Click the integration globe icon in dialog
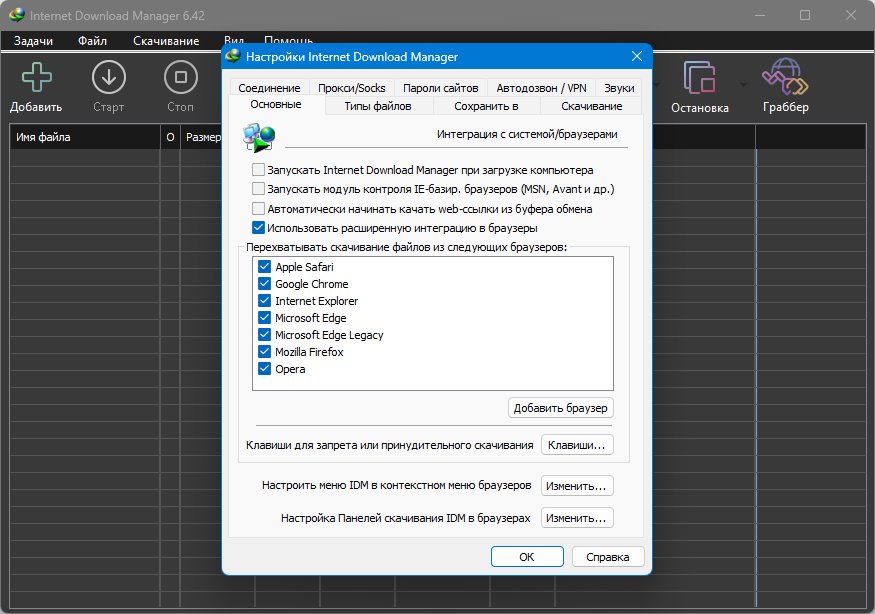This screenshot has width=875, height=614. (x=259, y=137)
